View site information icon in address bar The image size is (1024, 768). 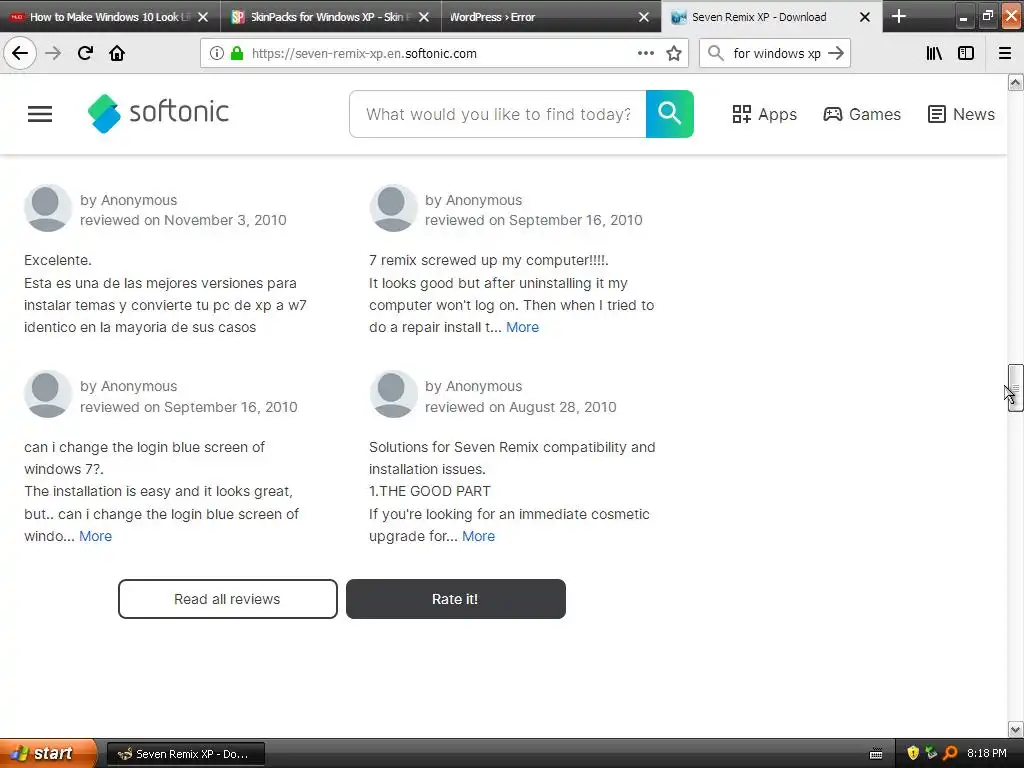pos(217,54)
